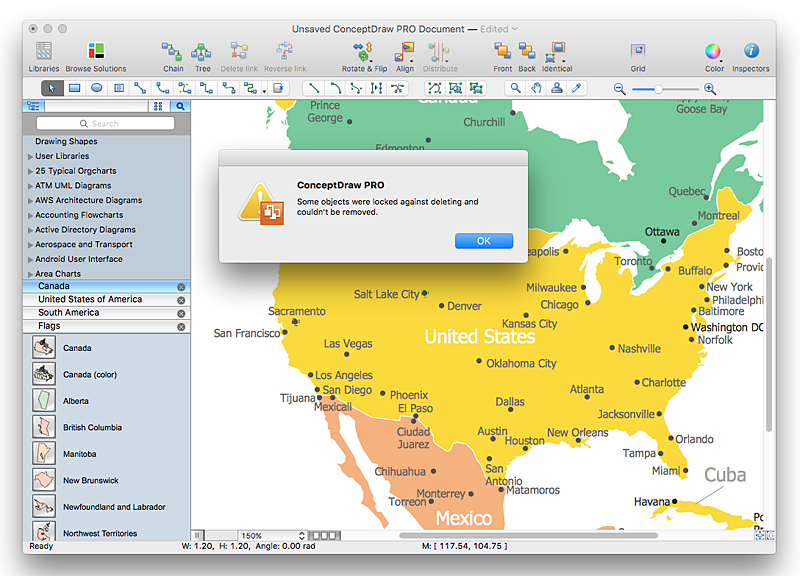Switch to the United States of America library

(x=106, y=299)
